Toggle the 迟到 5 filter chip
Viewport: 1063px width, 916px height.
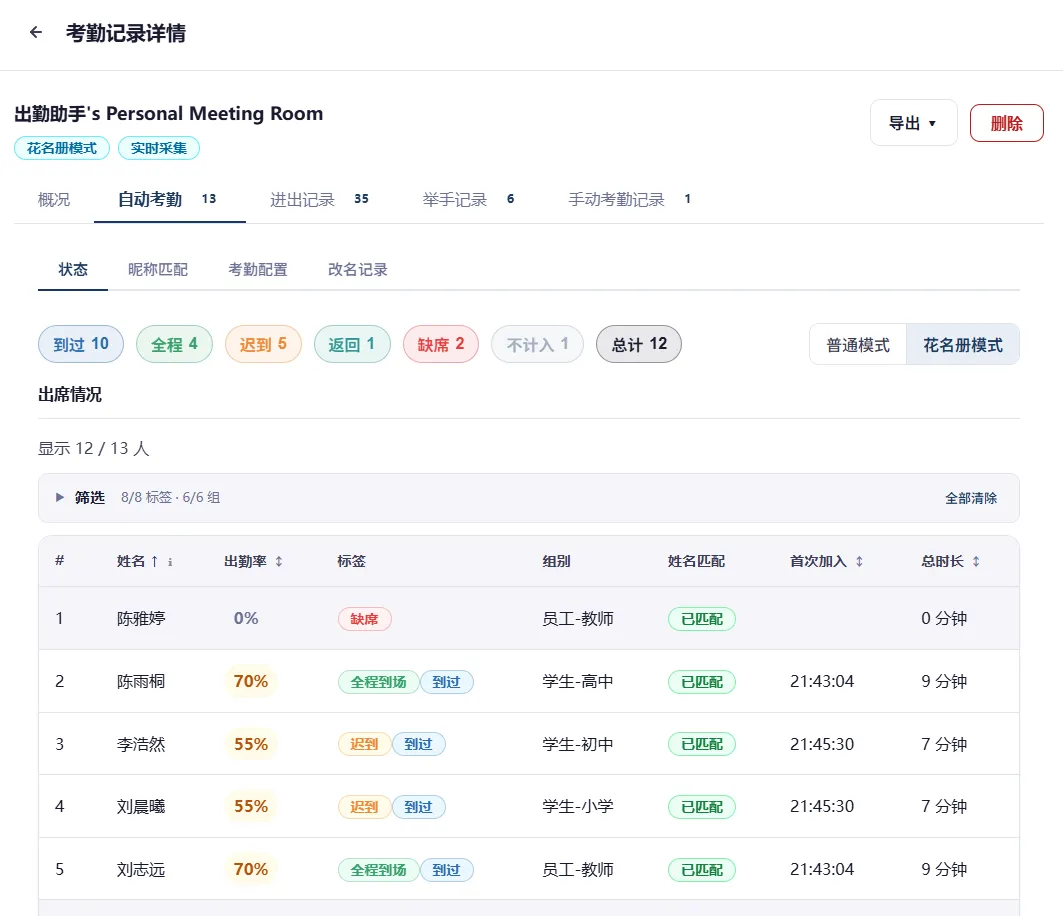click(263, 344)
